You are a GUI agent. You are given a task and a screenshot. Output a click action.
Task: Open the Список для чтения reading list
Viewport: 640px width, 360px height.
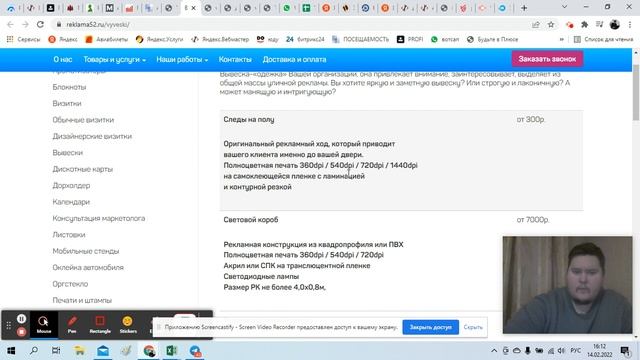coord(603,39)
